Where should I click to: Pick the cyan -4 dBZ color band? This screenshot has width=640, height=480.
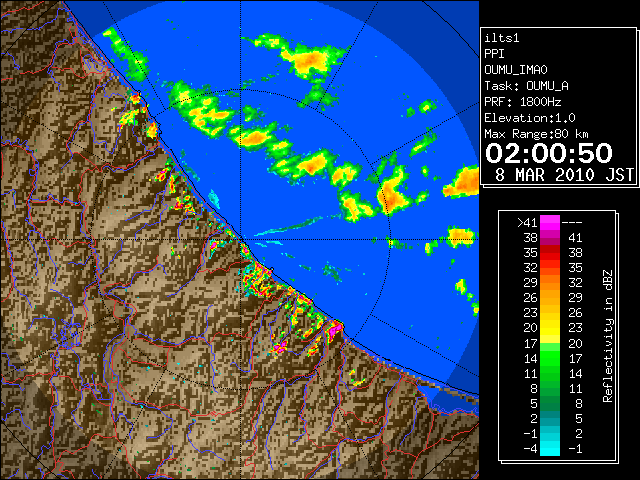tap(550, 448)
